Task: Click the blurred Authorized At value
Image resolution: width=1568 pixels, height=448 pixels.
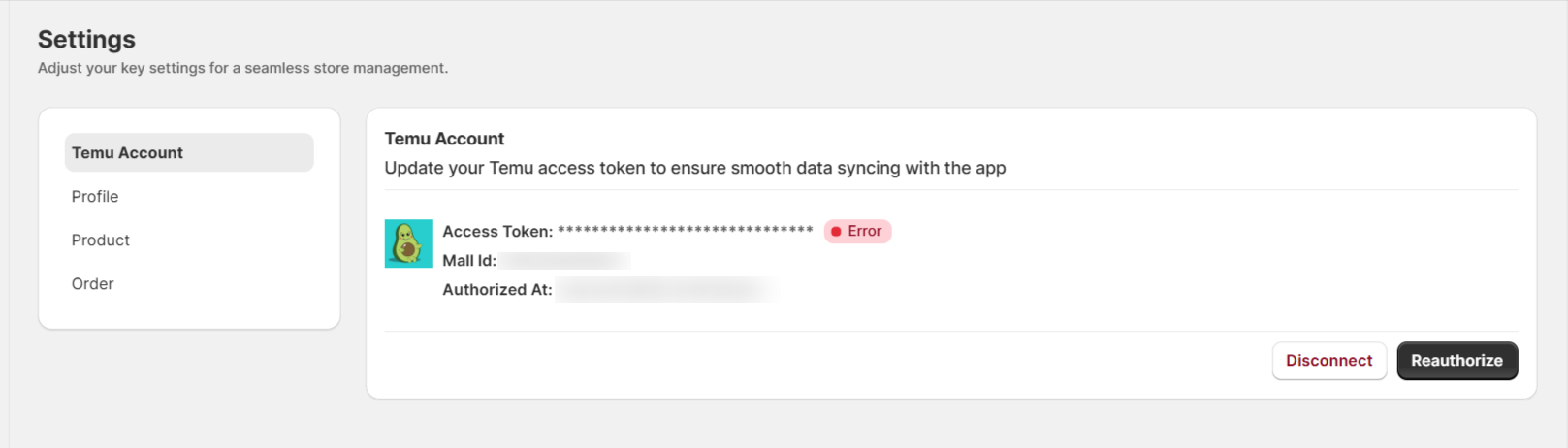Action: coord(665,289)
